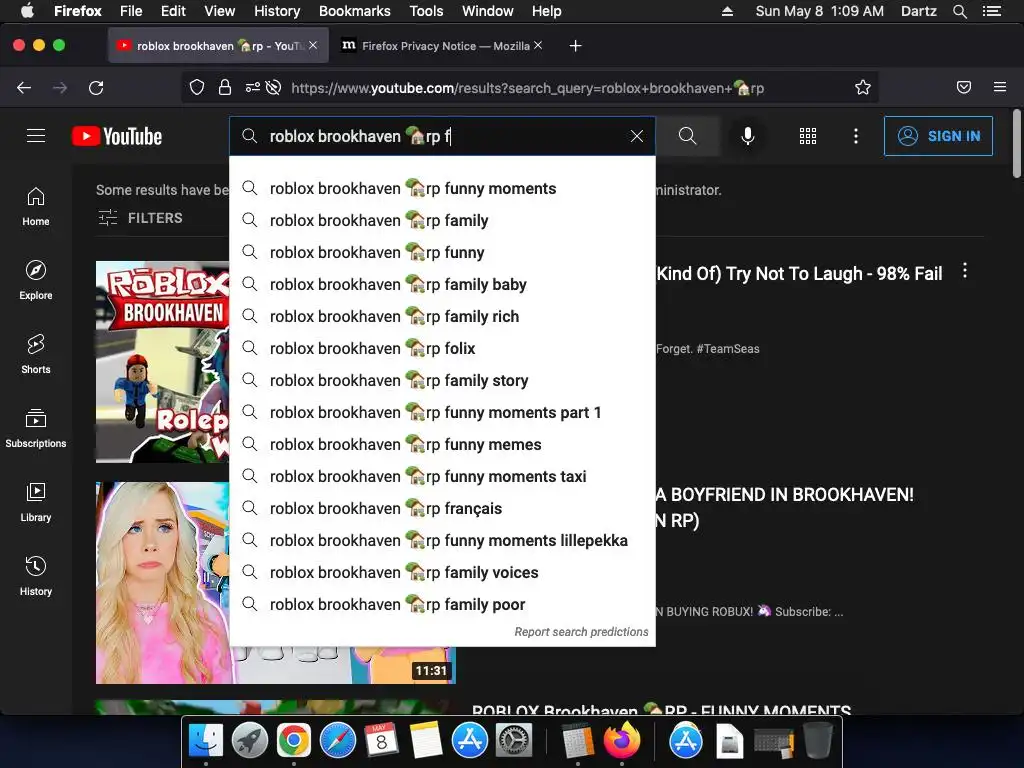Open the Tools menu

coord(426,11)
